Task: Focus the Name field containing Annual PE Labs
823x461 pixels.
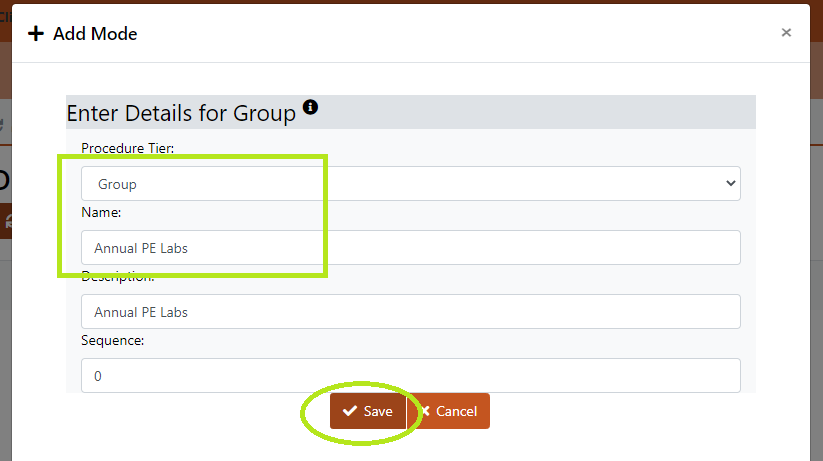Action: [x=410, y=247]
